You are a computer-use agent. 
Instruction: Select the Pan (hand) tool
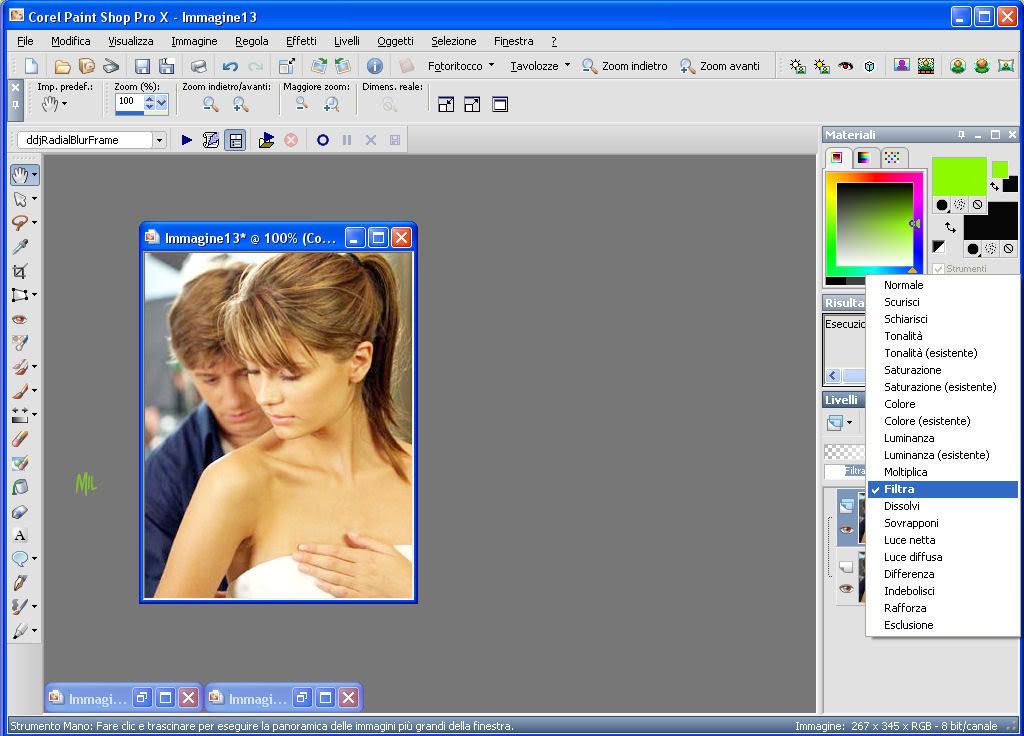tap(20, 175)
